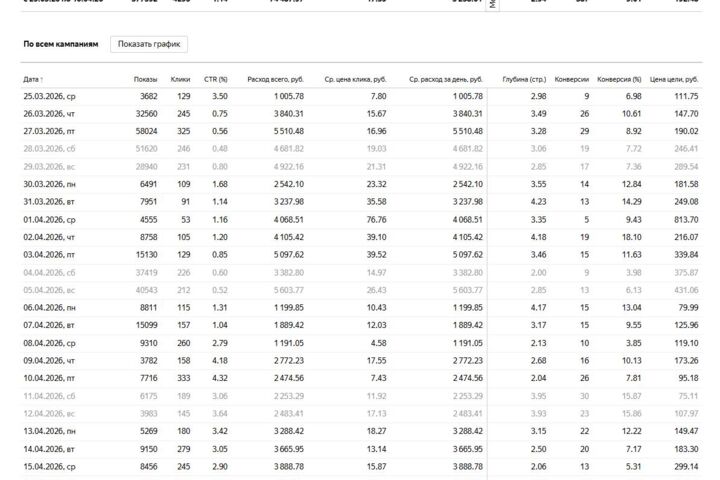Select the greyed date "28.03.2026, сб"

click(x=49, y=149)
